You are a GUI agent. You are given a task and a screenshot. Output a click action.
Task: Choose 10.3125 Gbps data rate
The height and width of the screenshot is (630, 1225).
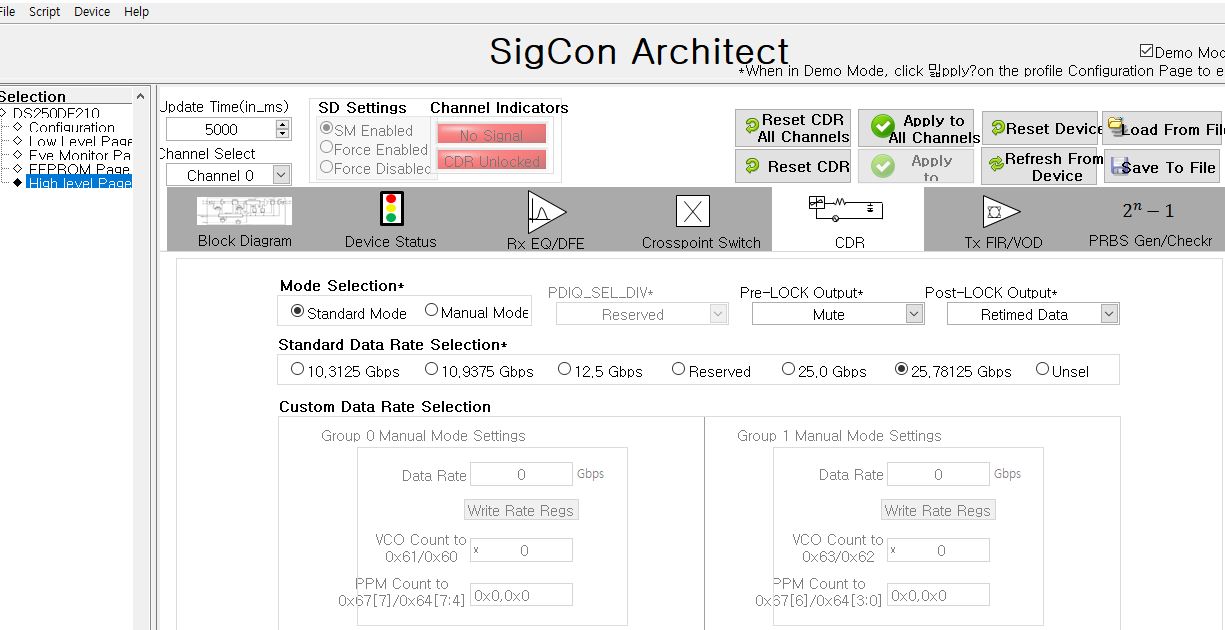pyautogui.click(x=297, y=369)
